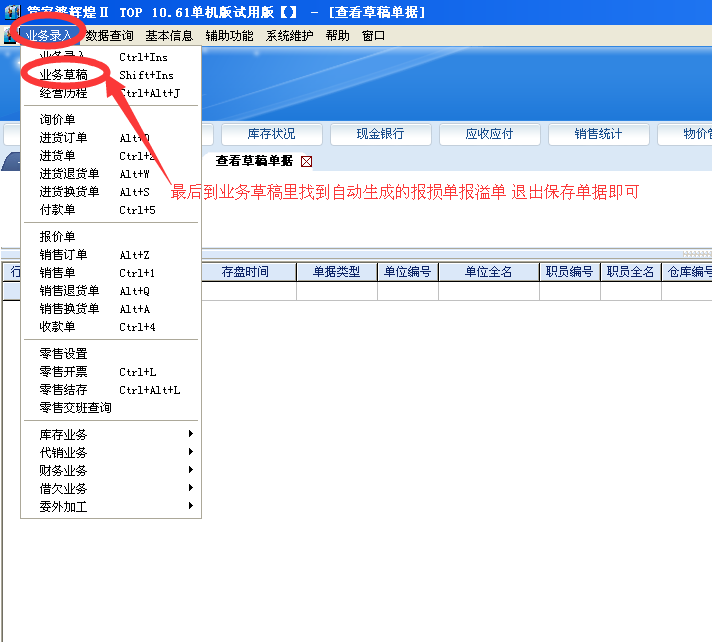Click the 应收应付 button
Screen dimensions: 712x642
tap(489, 135)
